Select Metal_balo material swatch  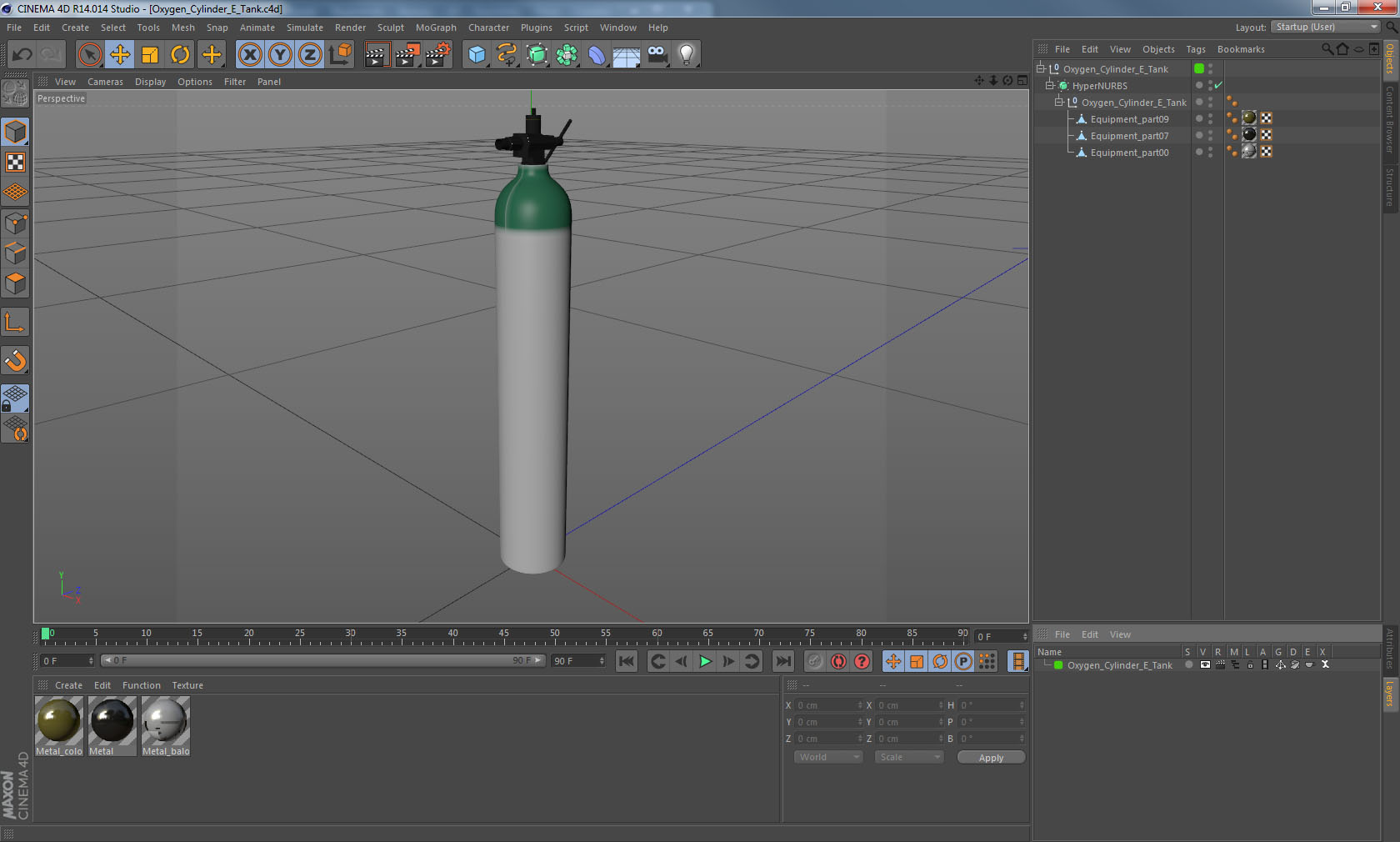coord(165,726)
